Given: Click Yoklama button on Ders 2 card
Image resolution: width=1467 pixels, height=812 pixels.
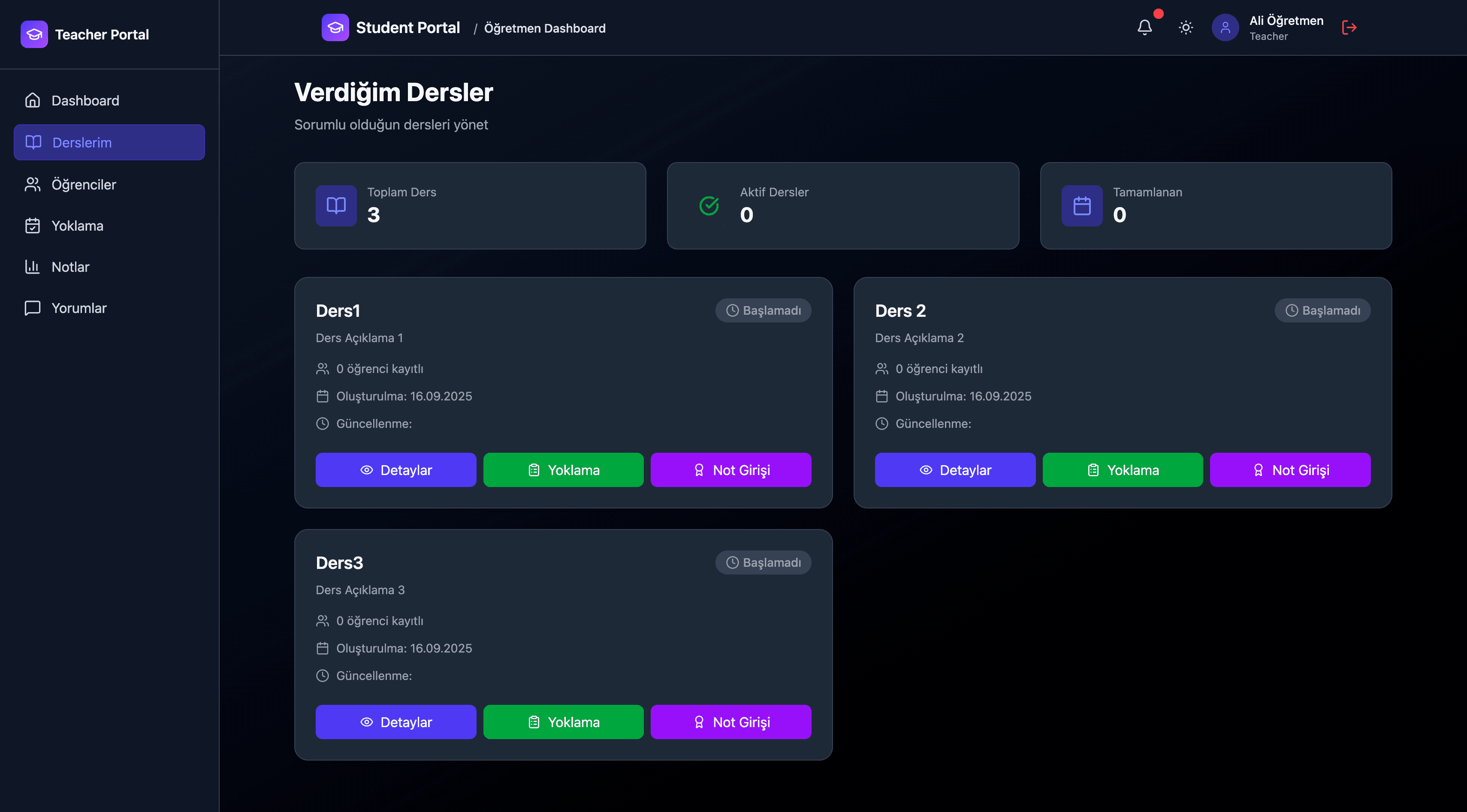Looking at the screenshot, I should (x=1123, y=470).
